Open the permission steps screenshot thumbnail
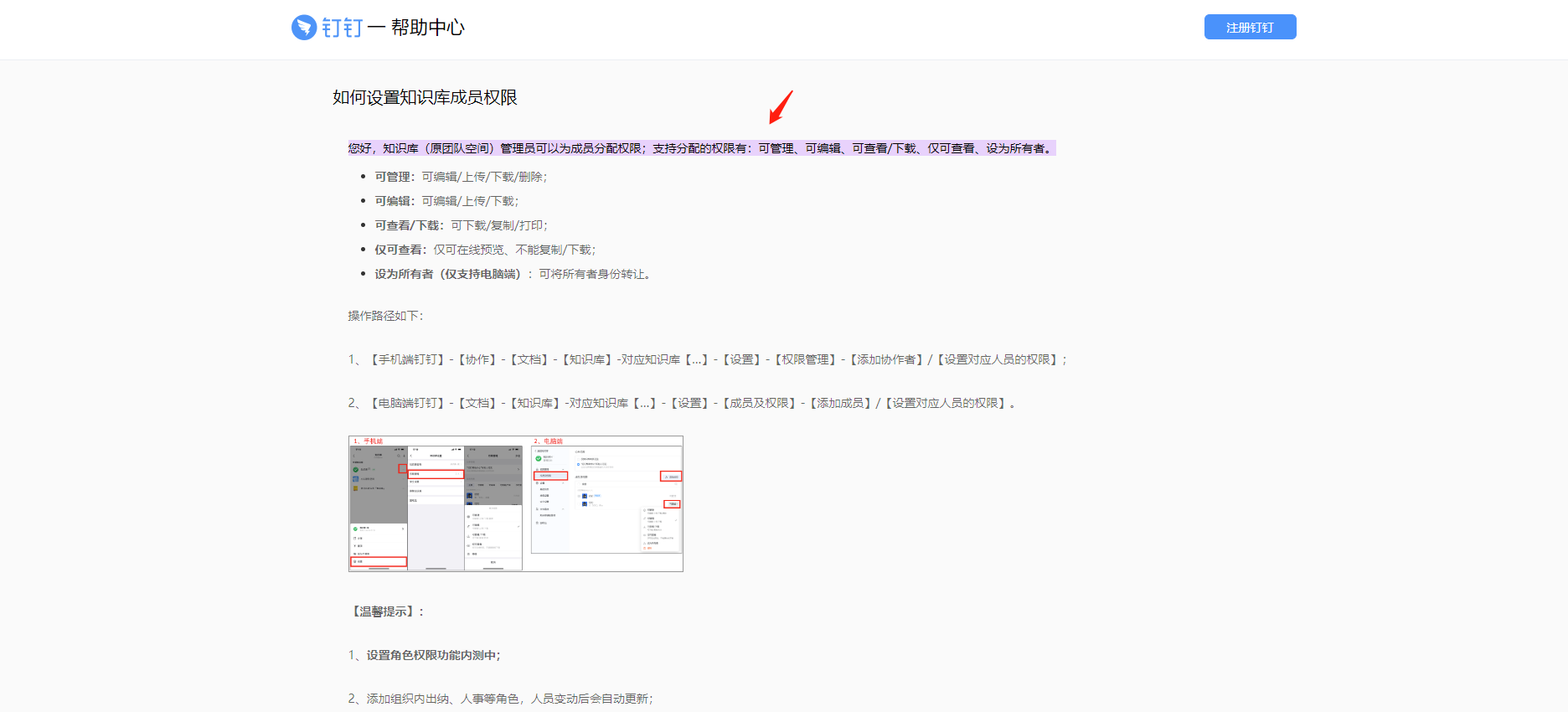This screenshot has height=712, width=1568. coord(516,503)
